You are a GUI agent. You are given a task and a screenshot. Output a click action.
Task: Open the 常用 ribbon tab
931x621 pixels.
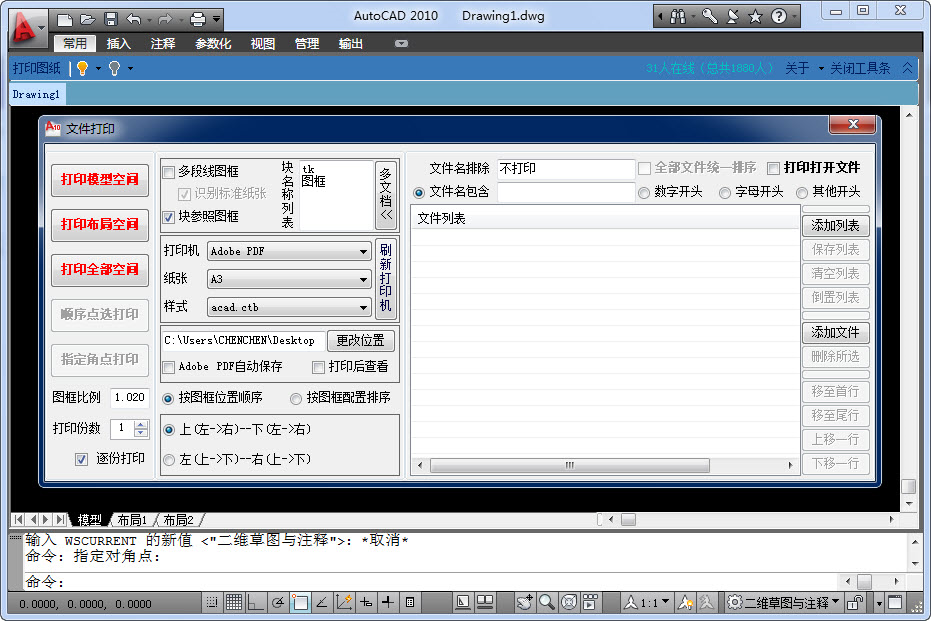coord(75,43)
